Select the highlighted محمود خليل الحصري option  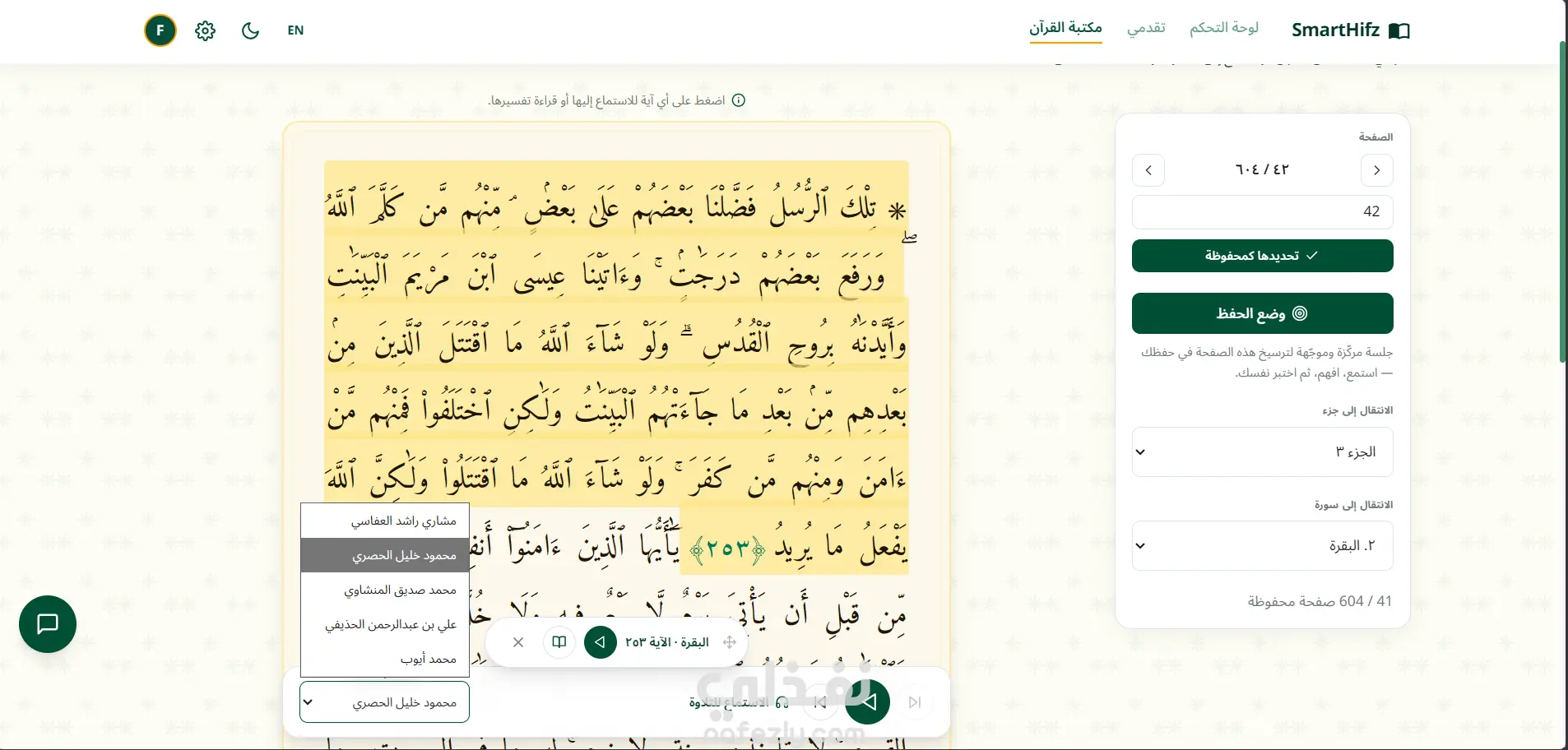tap(385, 555)
